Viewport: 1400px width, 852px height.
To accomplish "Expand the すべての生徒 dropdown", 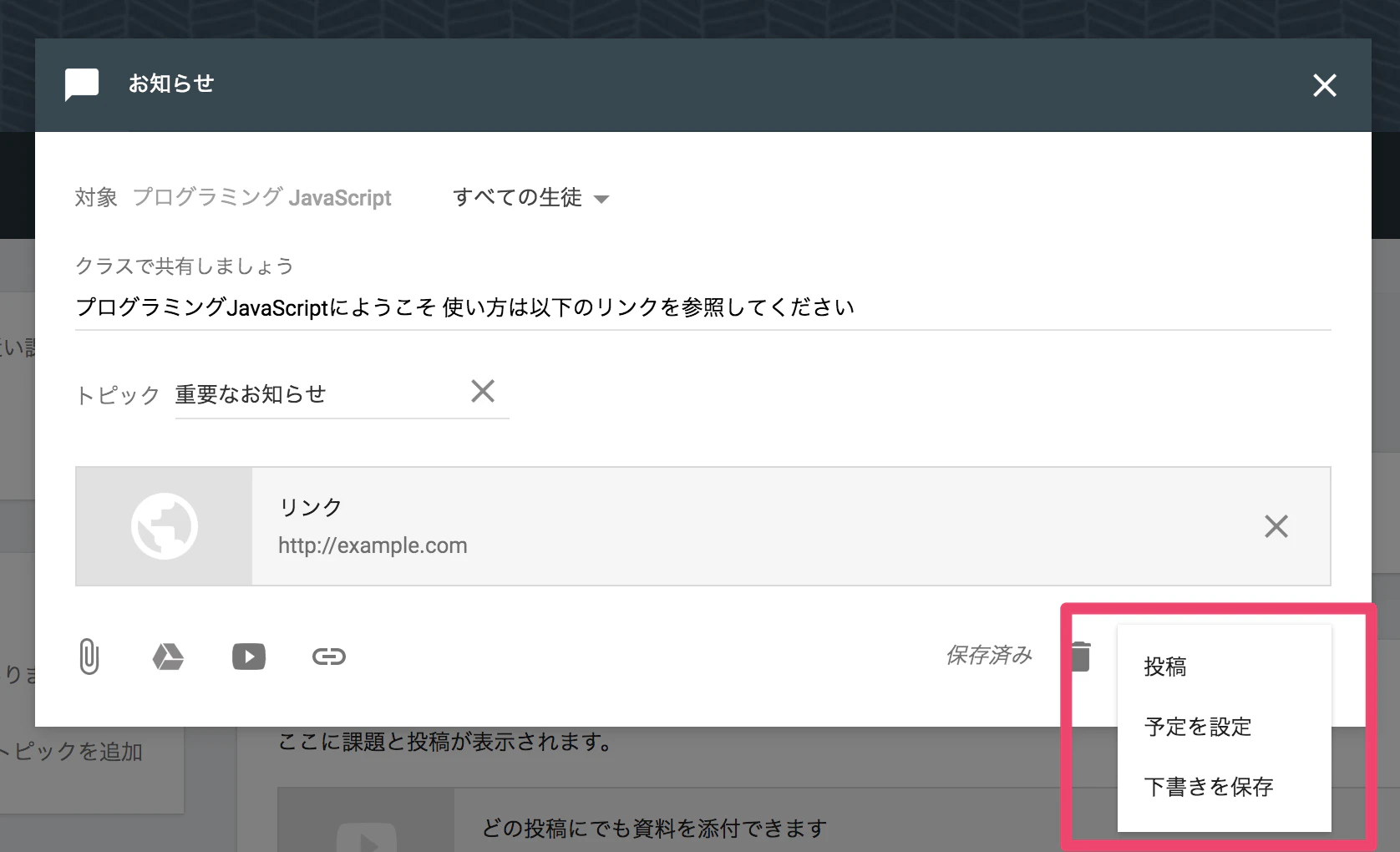I will click(x=531, y=198).
